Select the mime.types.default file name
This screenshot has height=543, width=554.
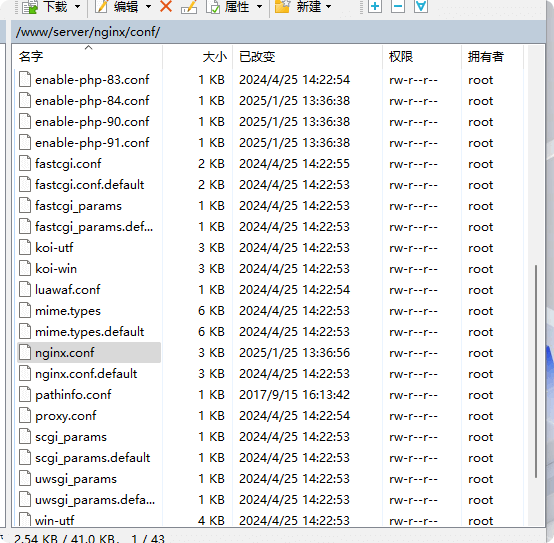pos(89,331)
